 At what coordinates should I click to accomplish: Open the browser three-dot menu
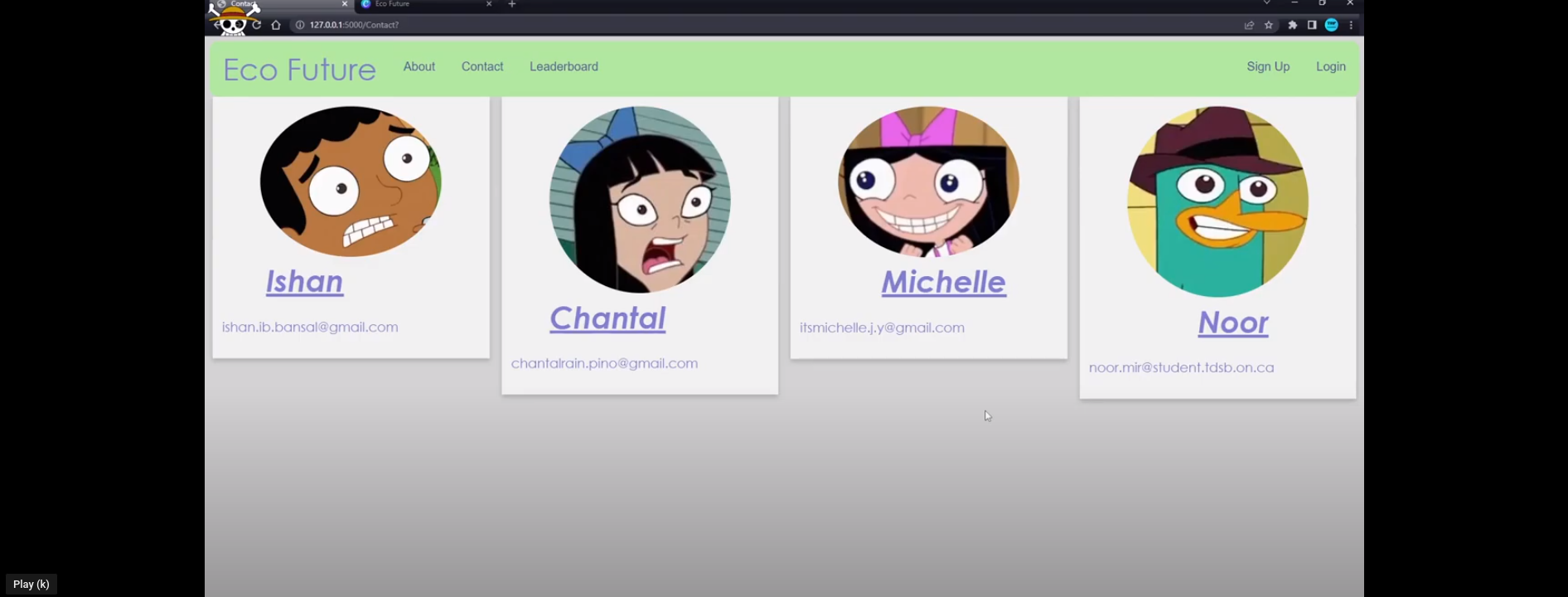[1351, 25]
